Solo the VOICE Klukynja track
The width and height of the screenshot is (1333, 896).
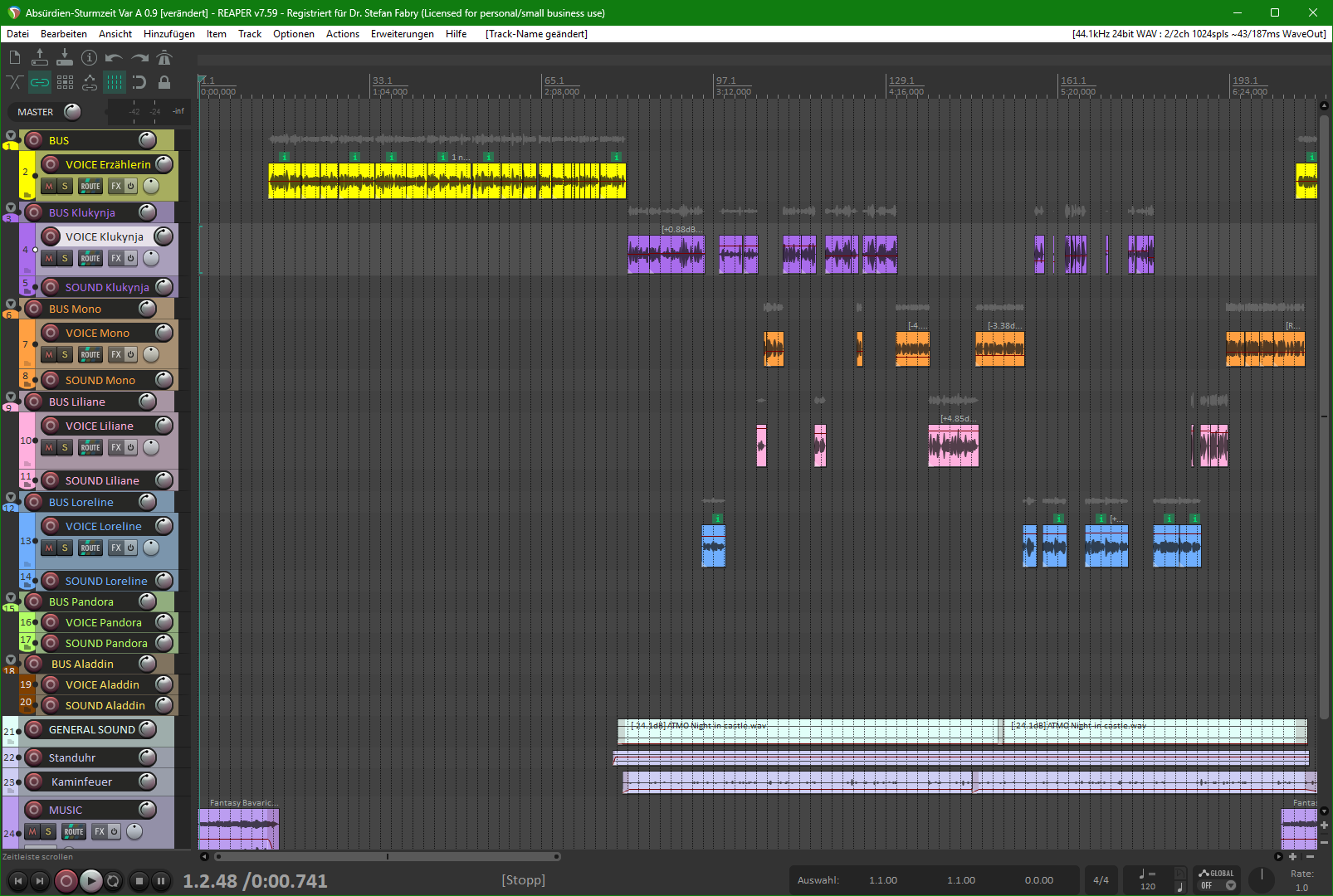point(65,259)
